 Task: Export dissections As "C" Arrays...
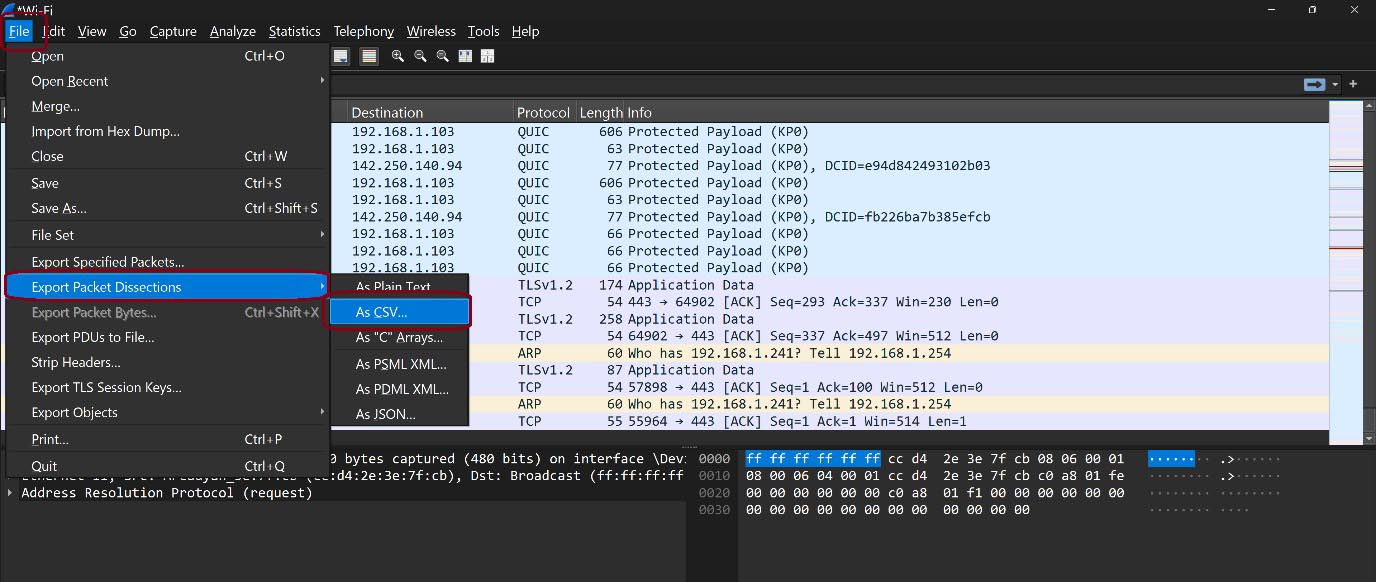[x=400, y=337]
